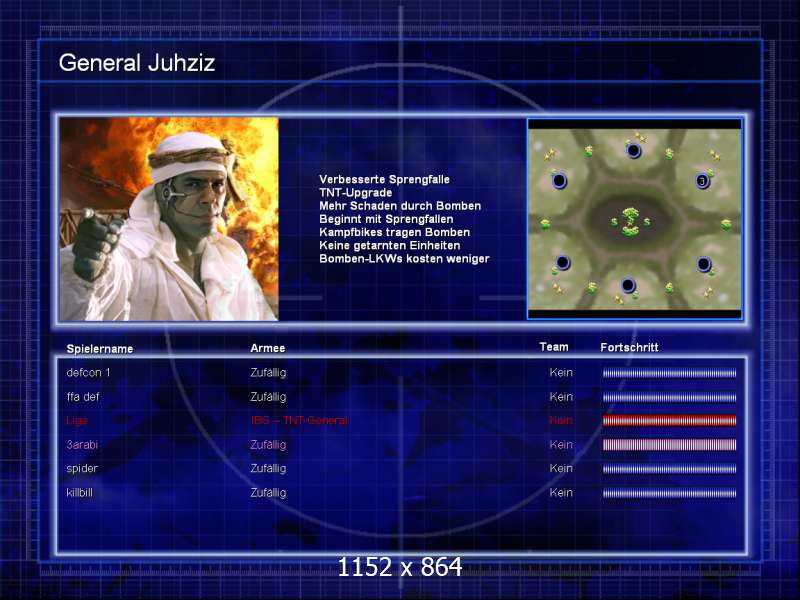Click 3arabi's pink progress bar

tap(669, 445)
